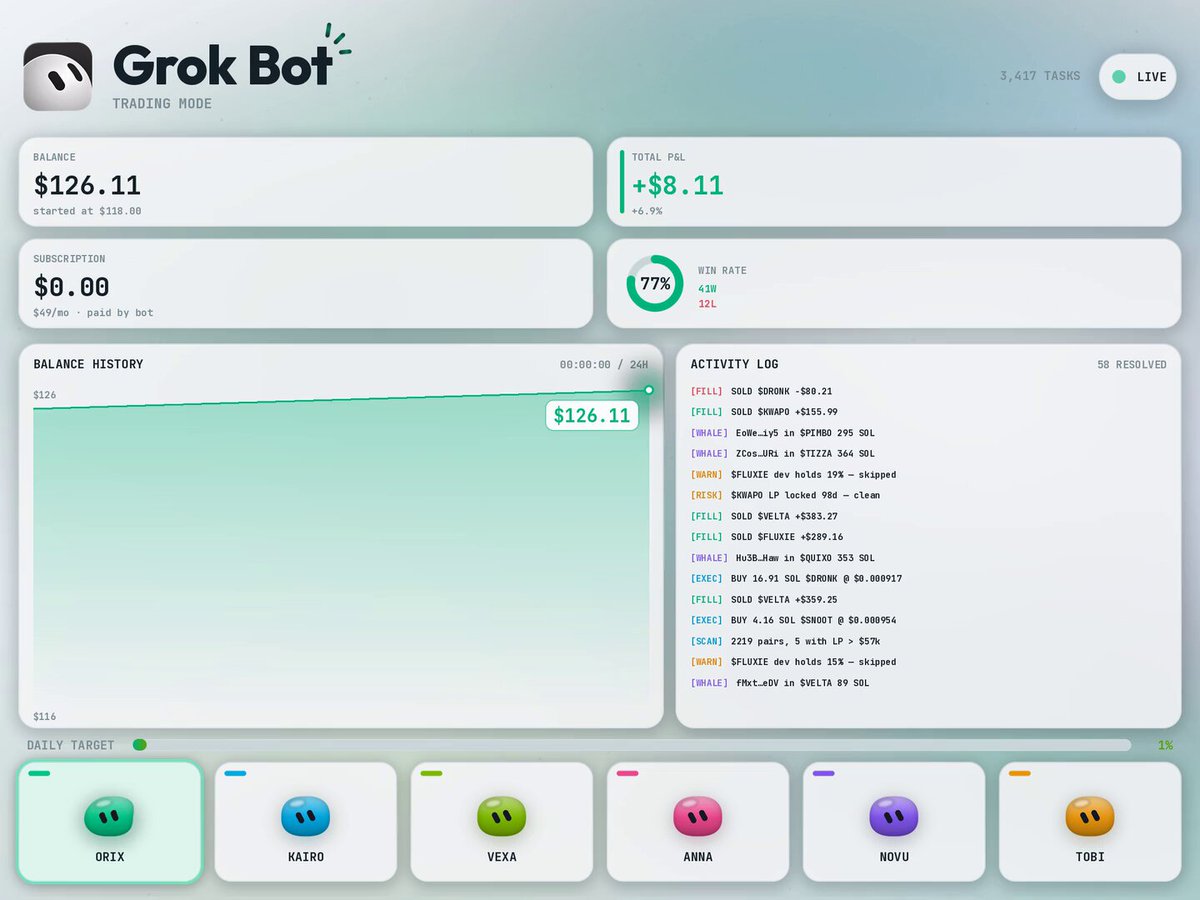Click the TRADING MODE subtitle
The height and width of the screenshot is (900, 1200).
(x=162, y=104)
